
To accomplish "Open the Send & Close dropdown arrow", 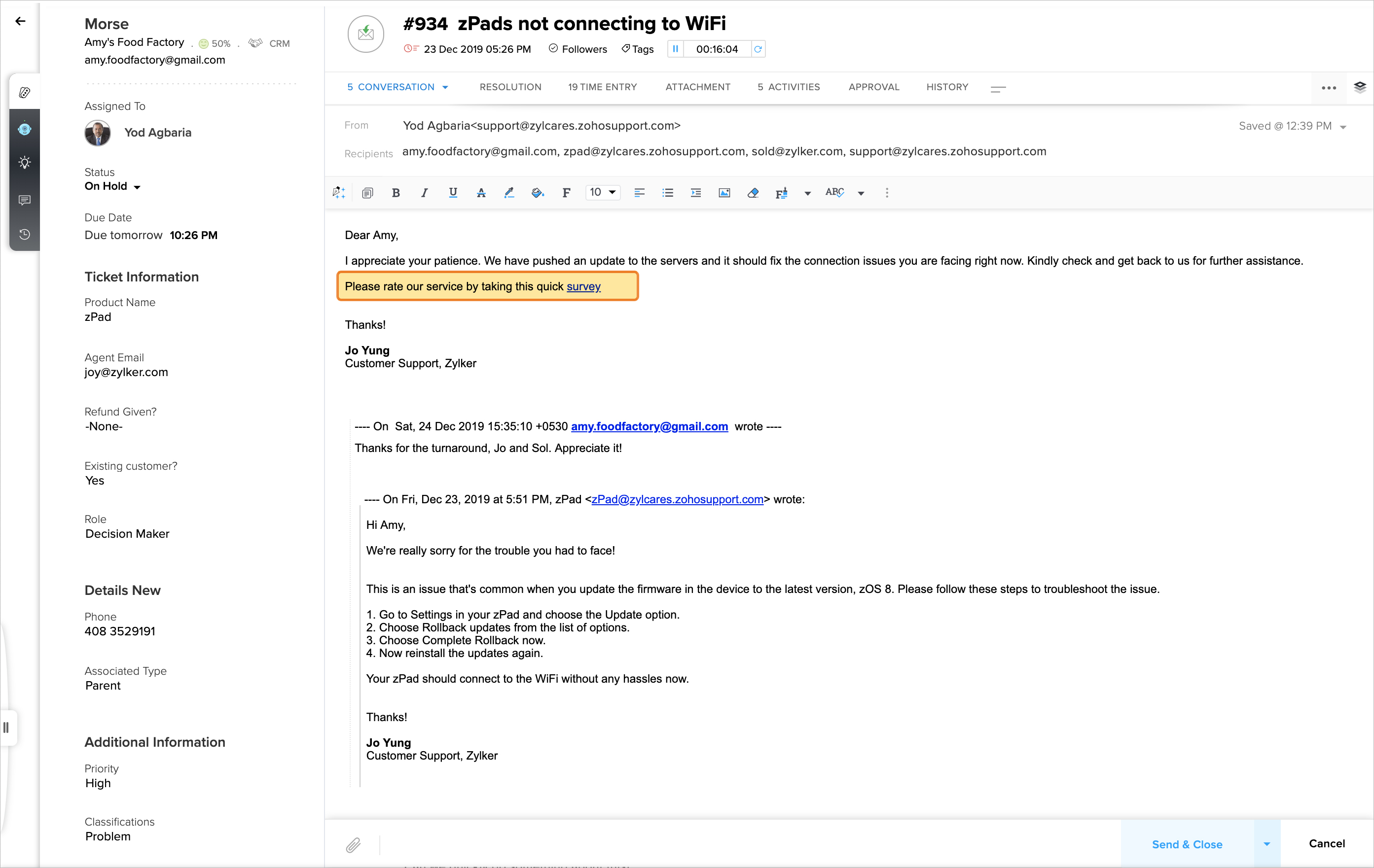I will pyautogui.click(x=1266, y=844).
